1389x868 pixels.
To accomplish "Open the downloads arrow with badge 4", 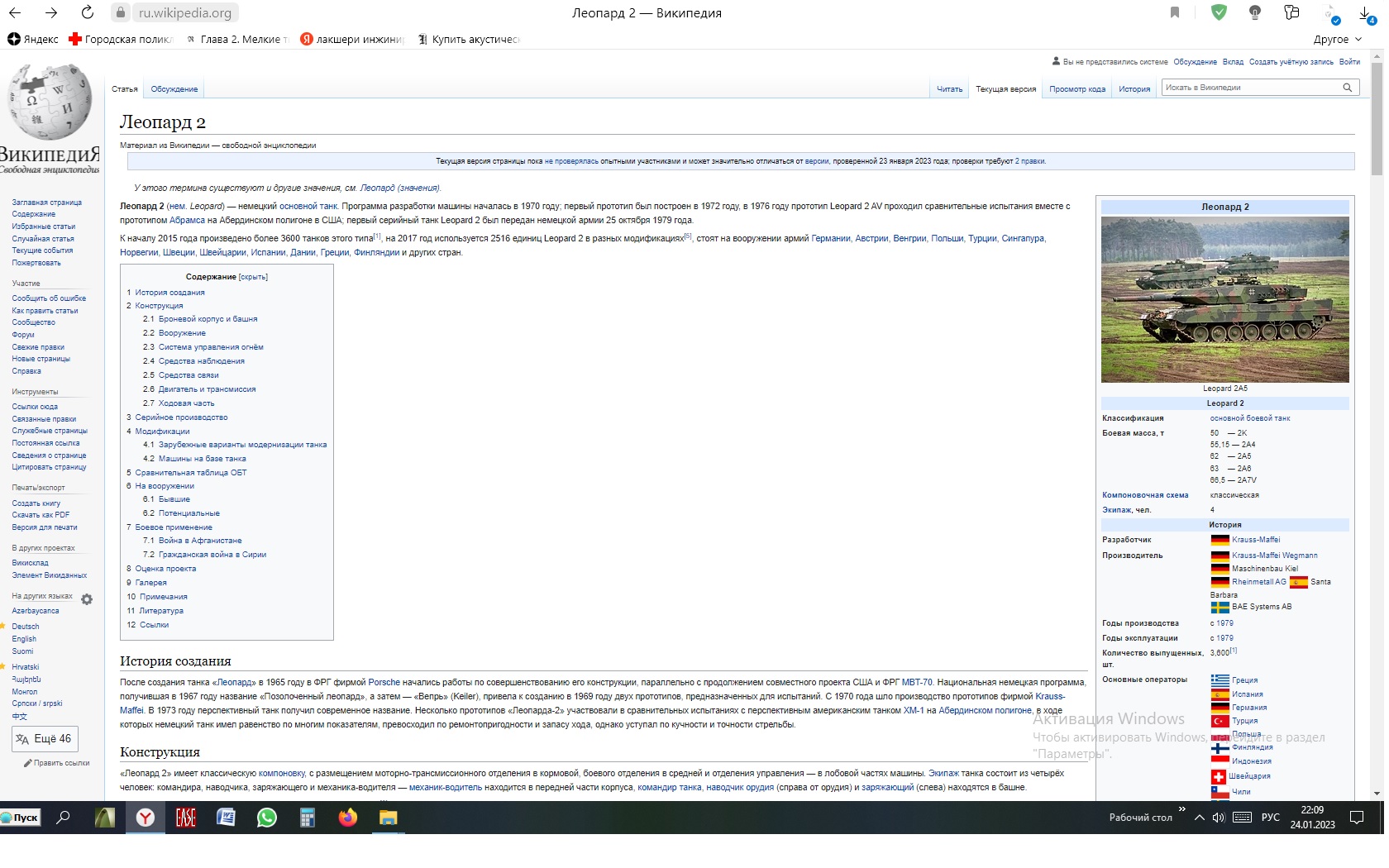I will point(1366,13).
